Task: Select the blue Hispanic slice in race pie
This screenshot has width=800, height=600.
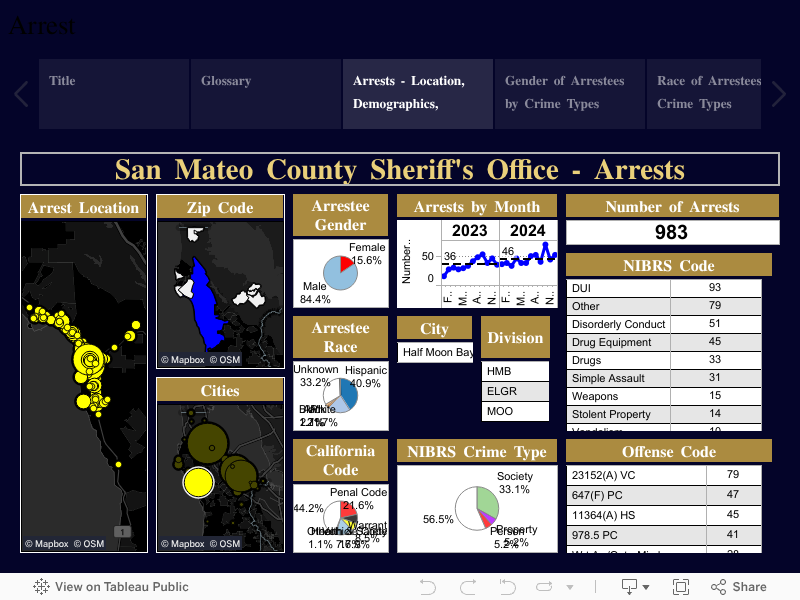Action: [350, 394]
